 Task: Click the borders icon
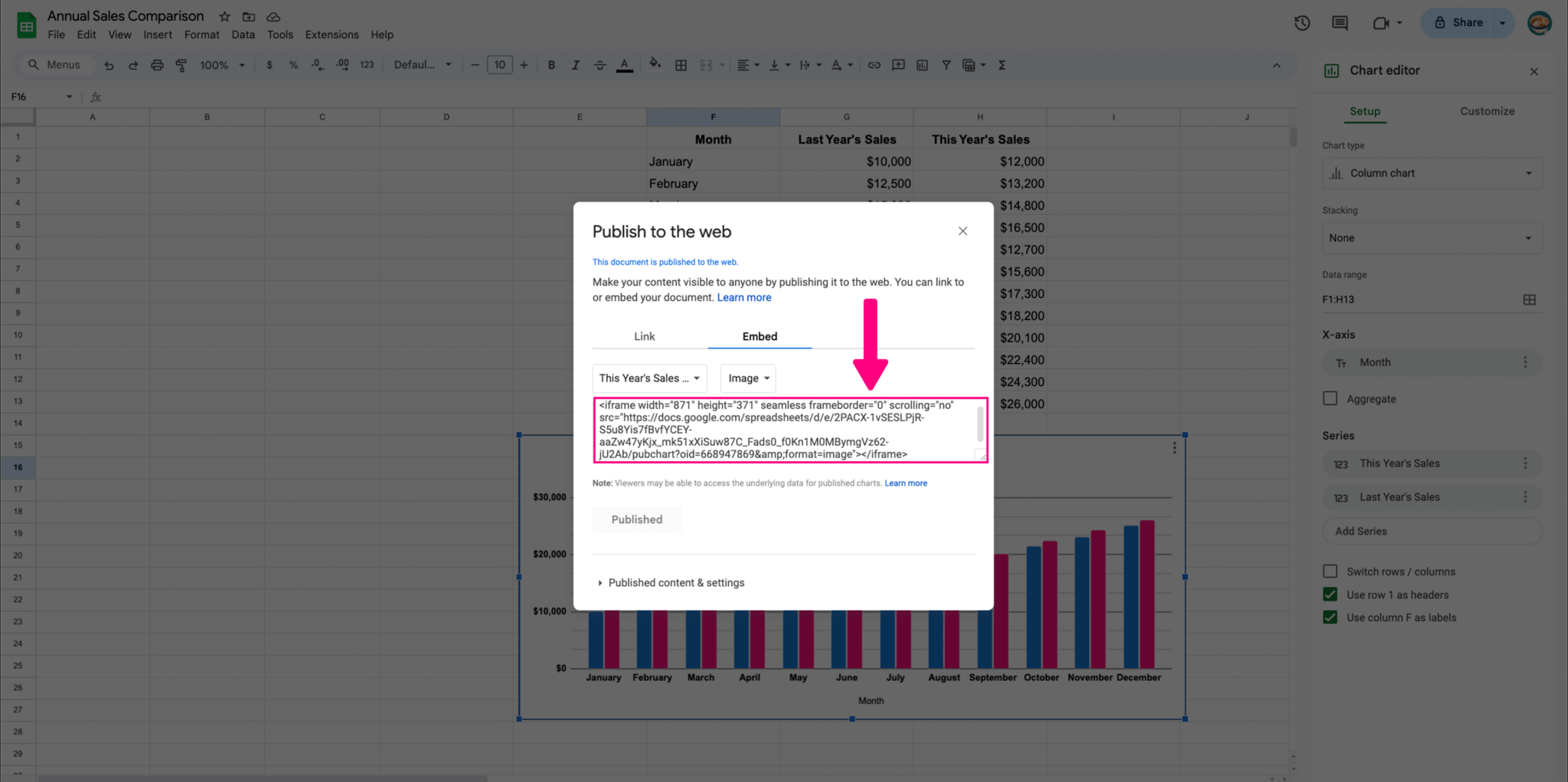(680, 65)
